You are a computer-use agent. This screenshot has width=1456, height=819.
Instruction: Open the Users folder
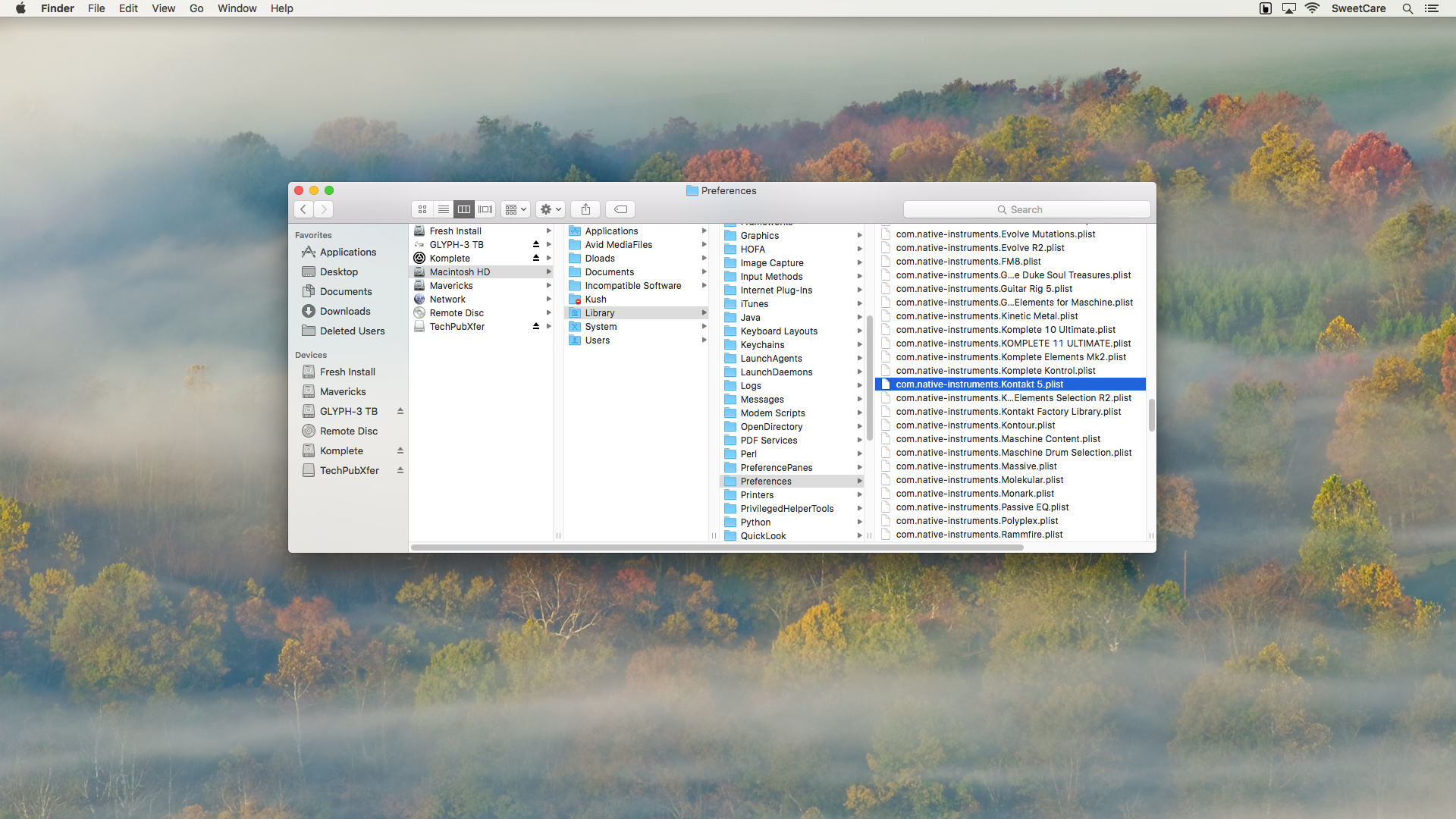[637, 340]
